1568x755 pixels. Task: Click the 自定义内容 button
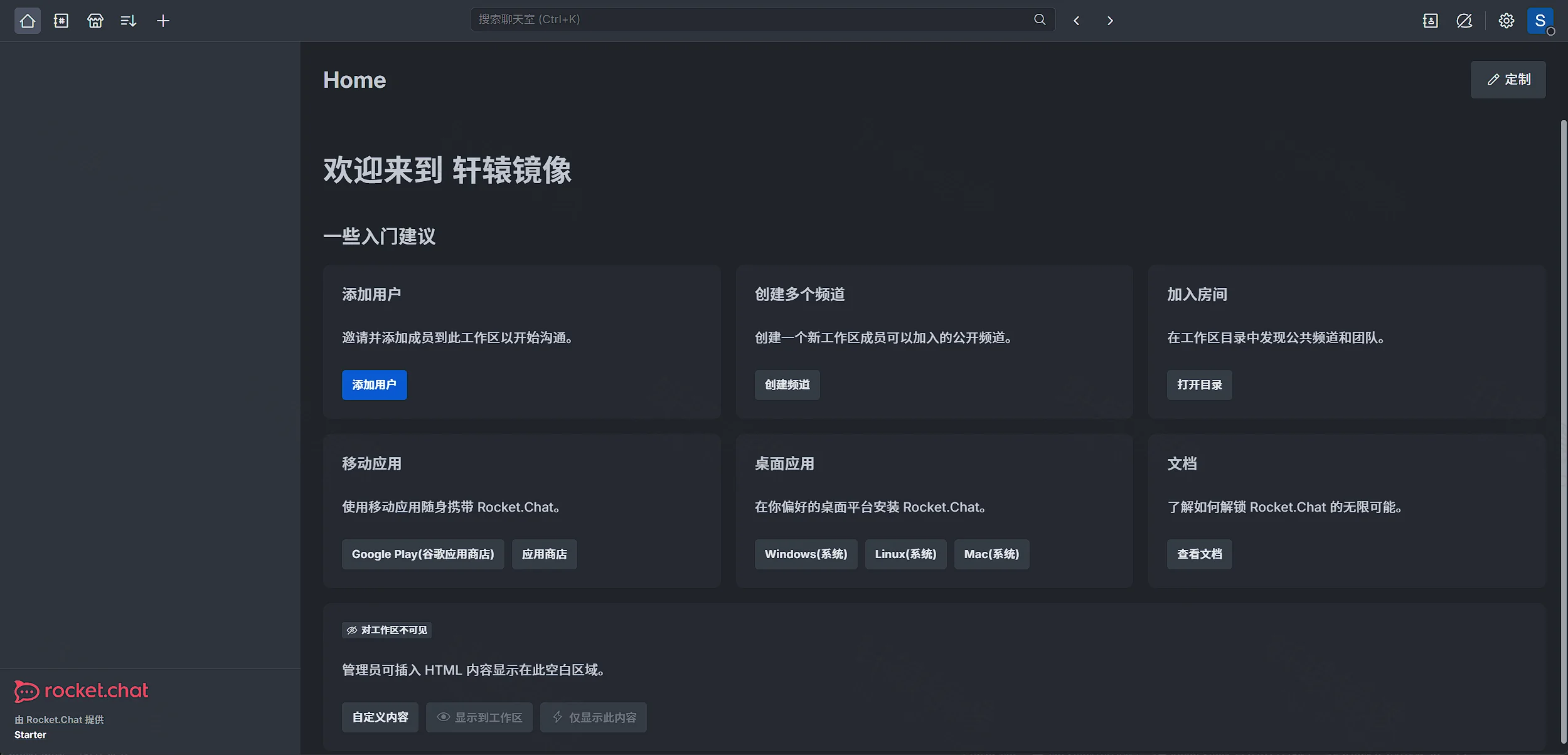coord(380,717)
